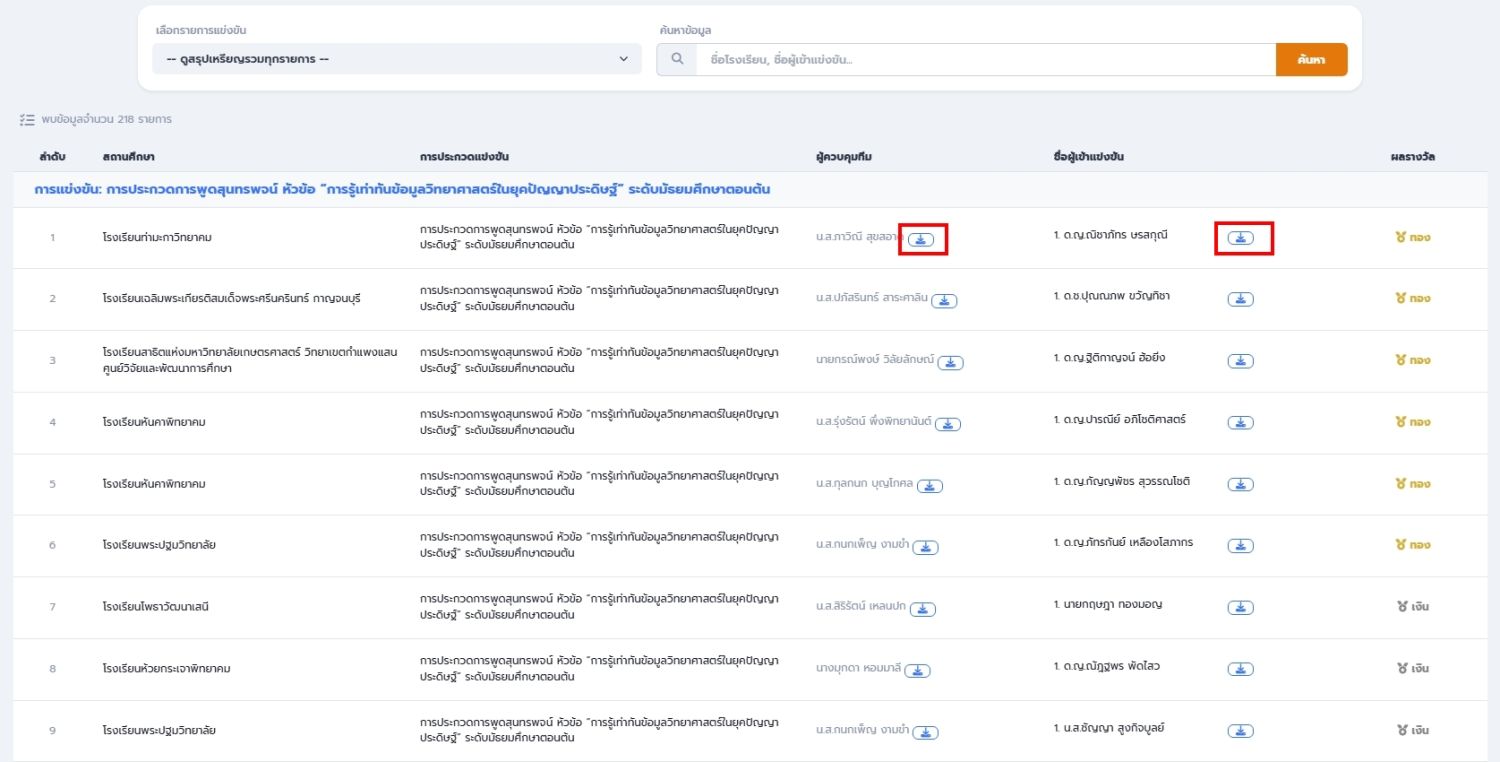Click the two-line school name in row 3

[250, 361]
